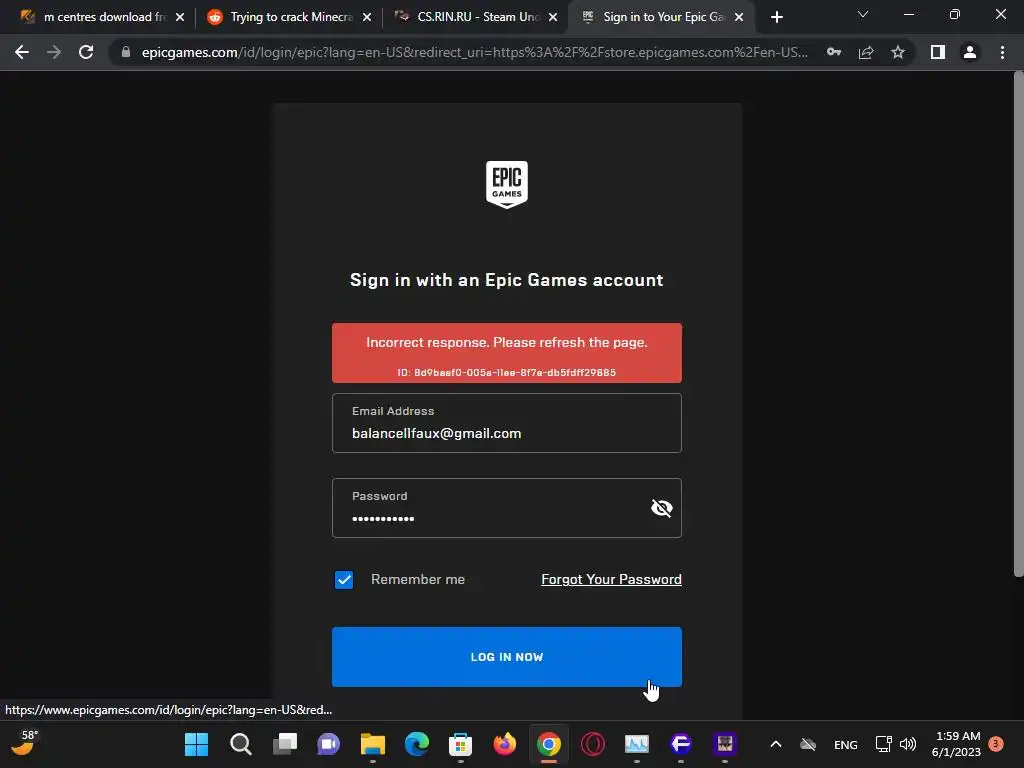
Task: Click the error ID text in red banner
Action: pos(507,372)
